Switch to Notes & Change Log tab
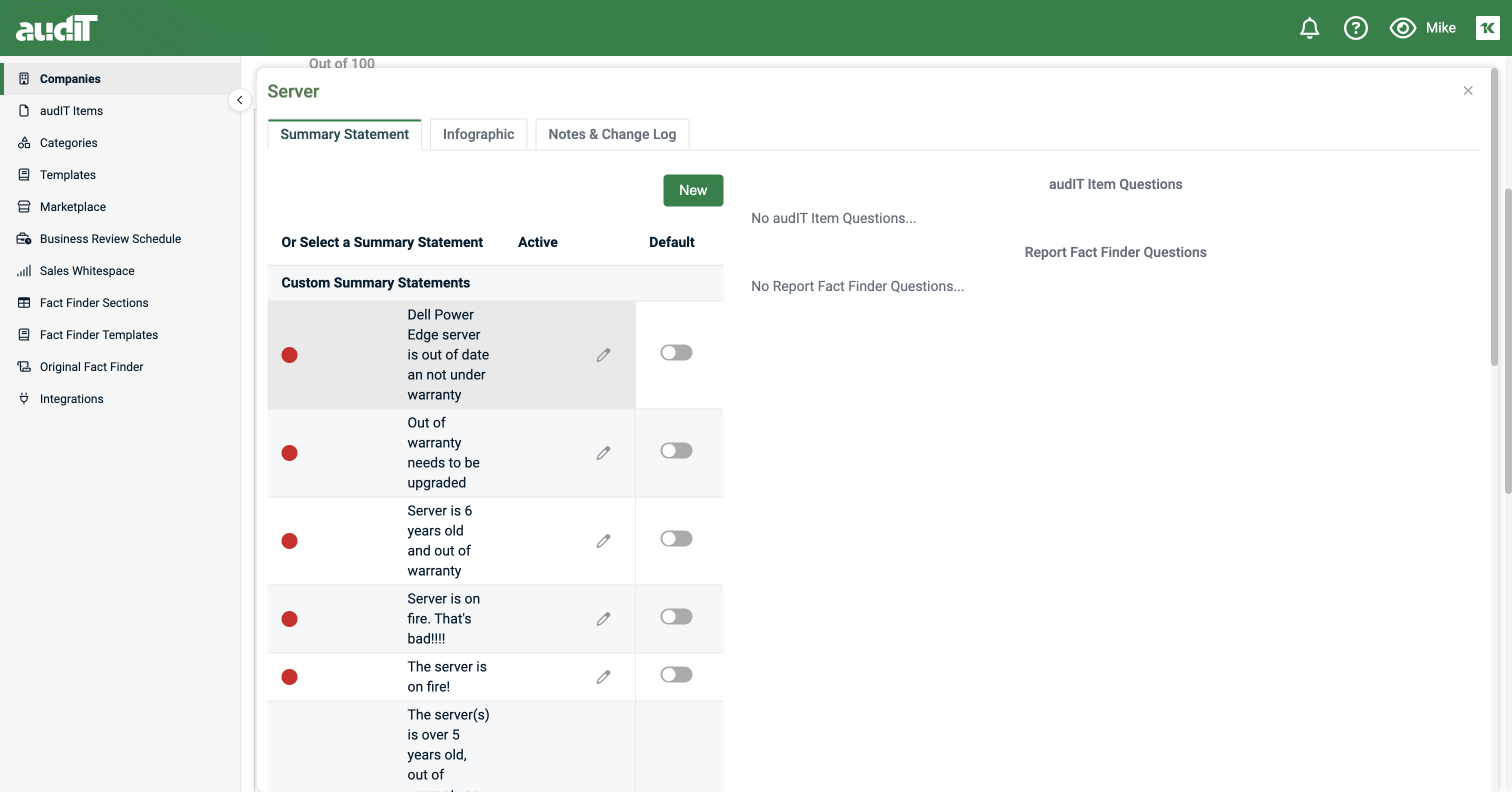 [612, 134]
